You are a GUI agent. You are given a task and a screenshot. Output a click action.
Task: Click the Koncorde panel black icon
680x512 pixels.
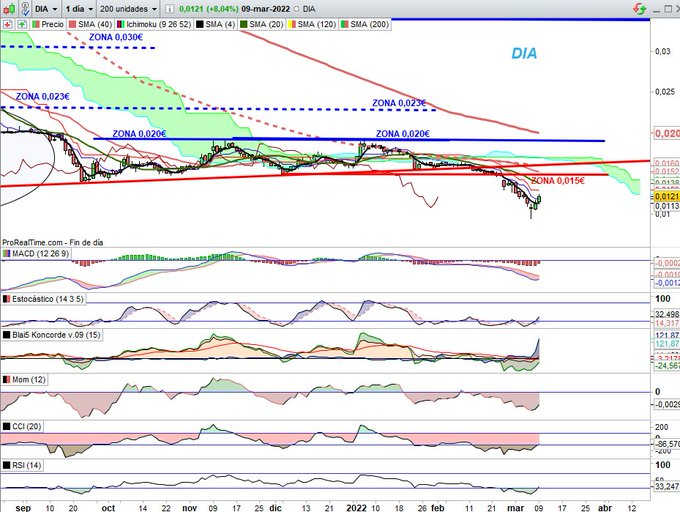pyautogui.click(x=7, y=335)
